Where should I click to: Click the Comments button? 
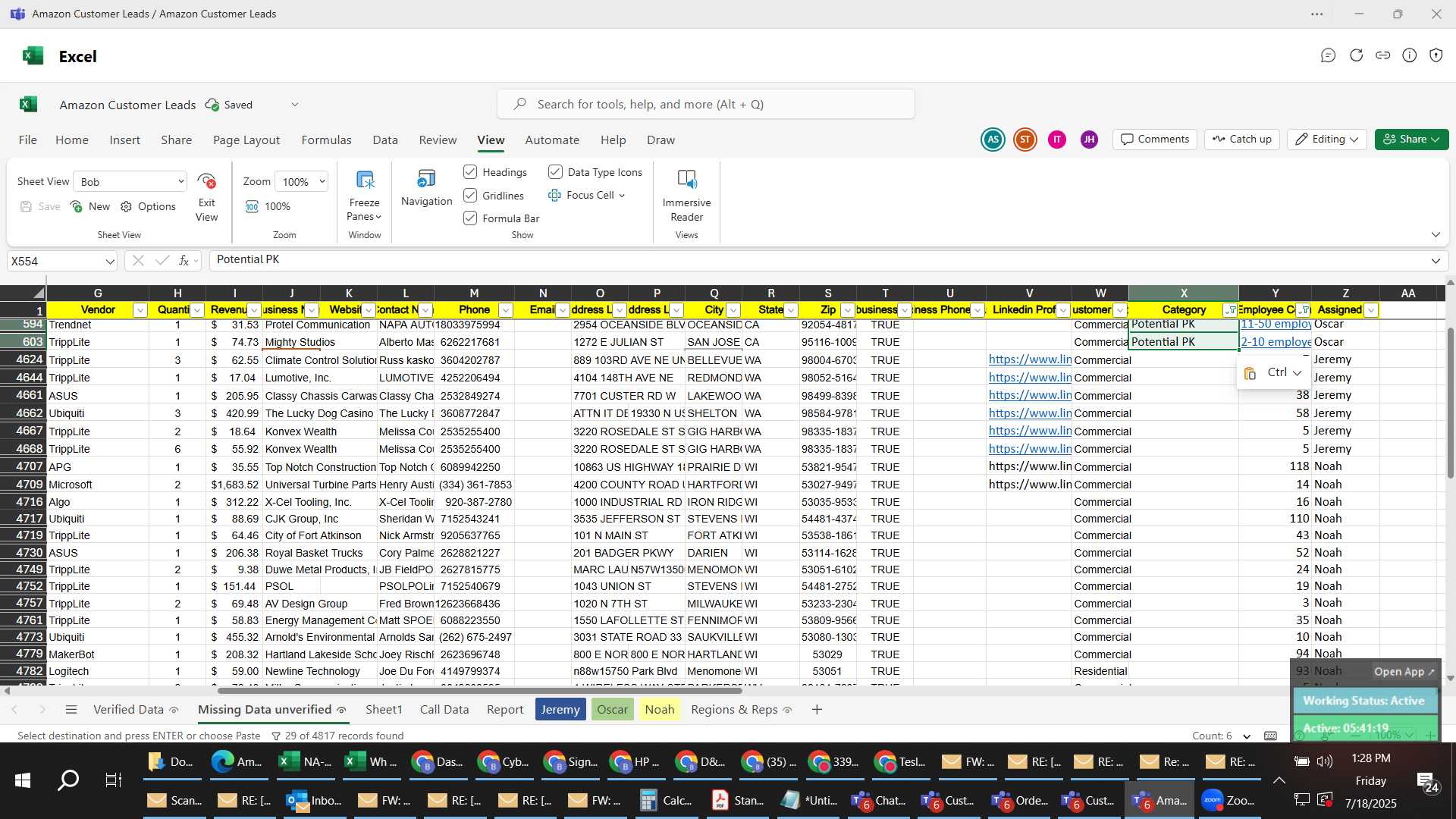pos(1155,140)
